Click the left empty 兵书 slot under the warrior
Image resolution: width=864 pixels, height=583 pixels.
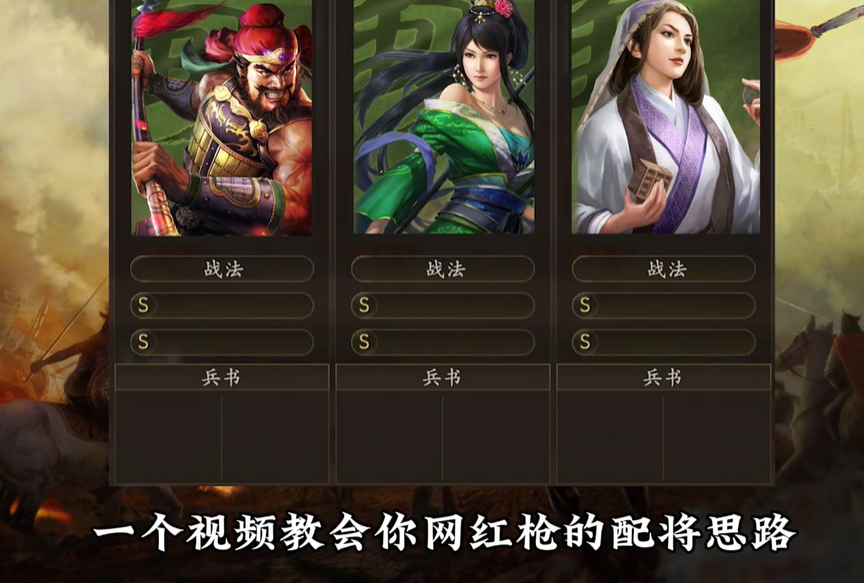click(169, 437)
